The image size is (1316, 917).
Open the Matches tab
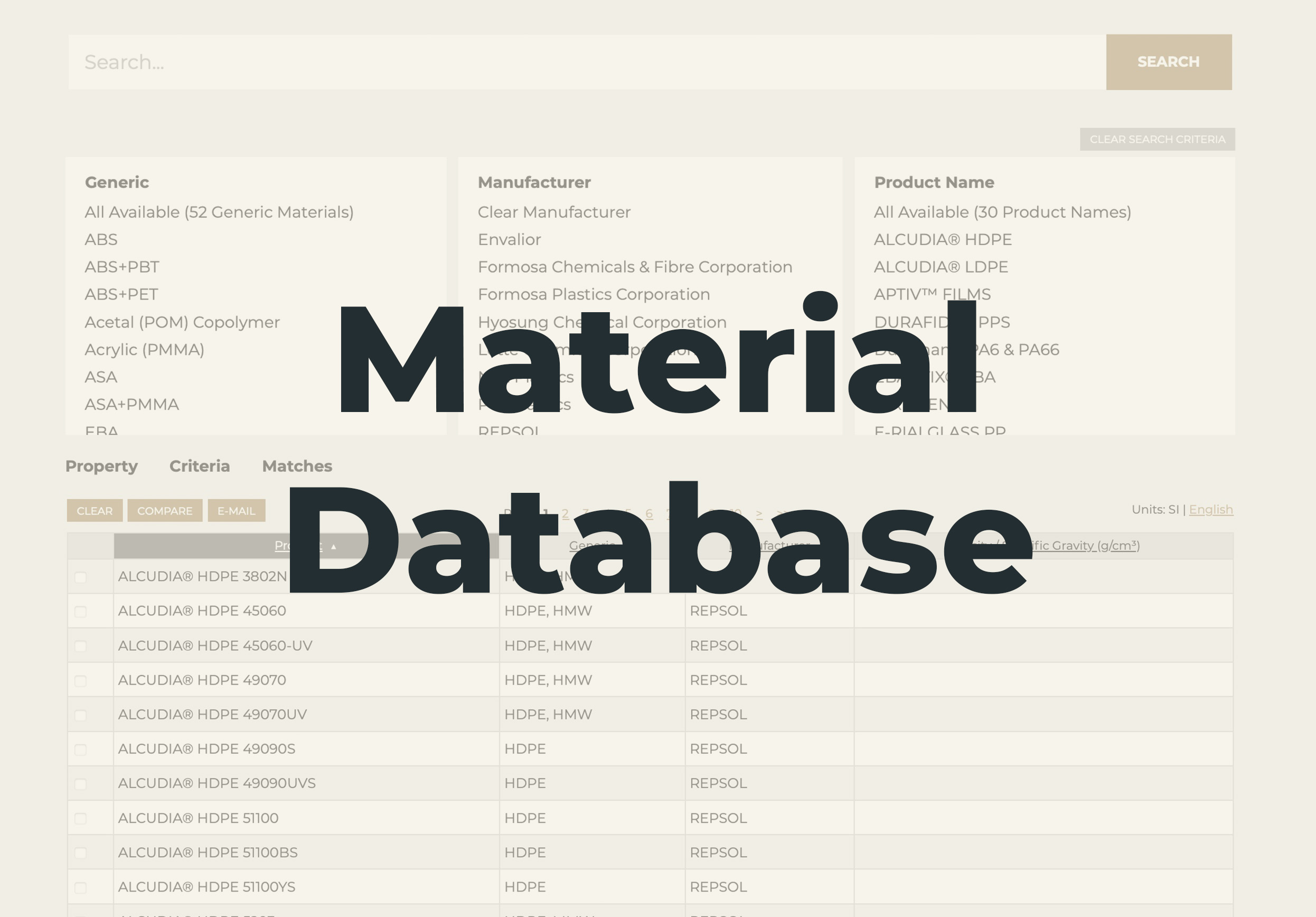click(297, 466)
